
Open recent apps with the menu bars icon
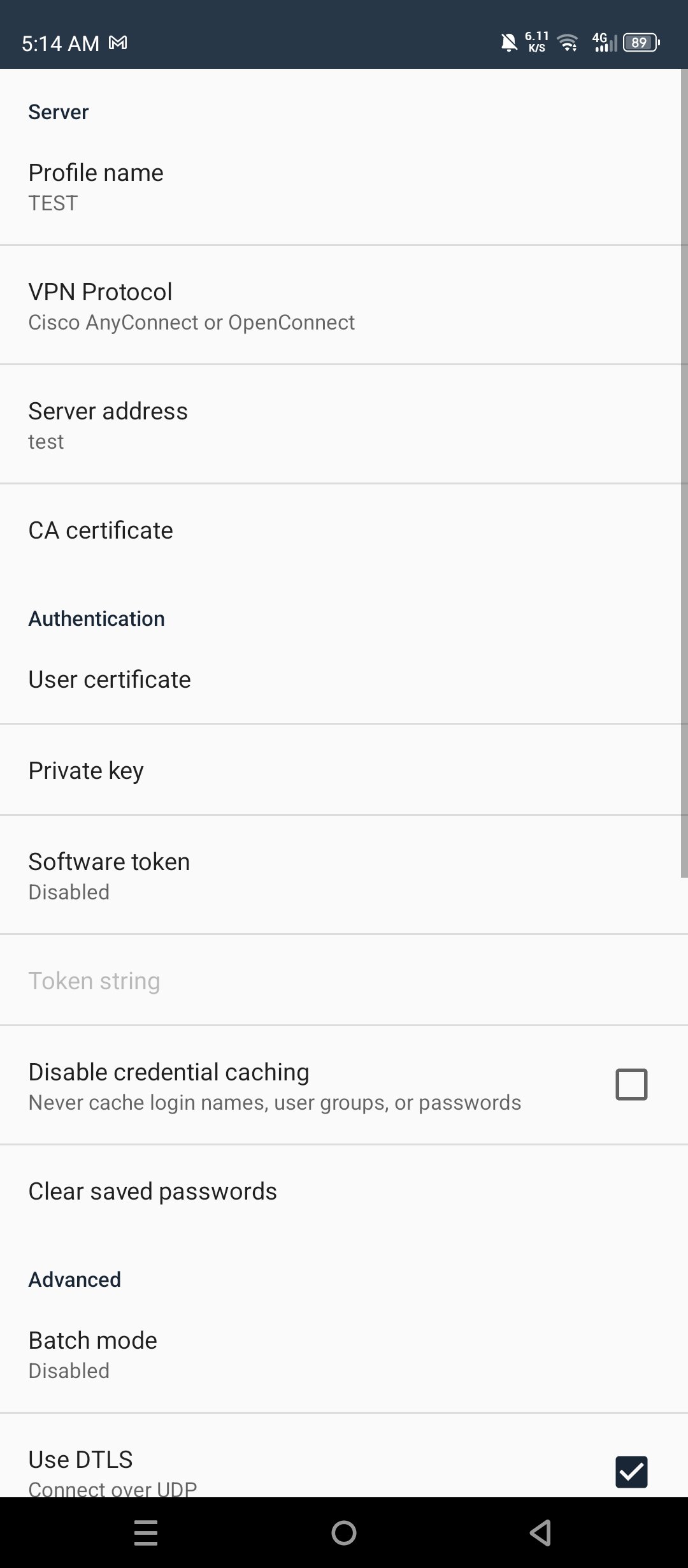click(146, 1532)
